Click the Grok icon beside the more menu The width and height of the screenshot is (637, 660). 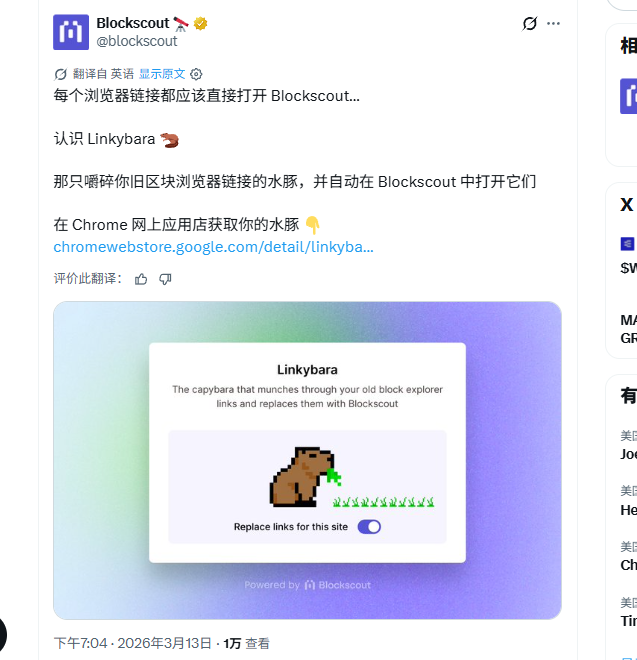529,24
